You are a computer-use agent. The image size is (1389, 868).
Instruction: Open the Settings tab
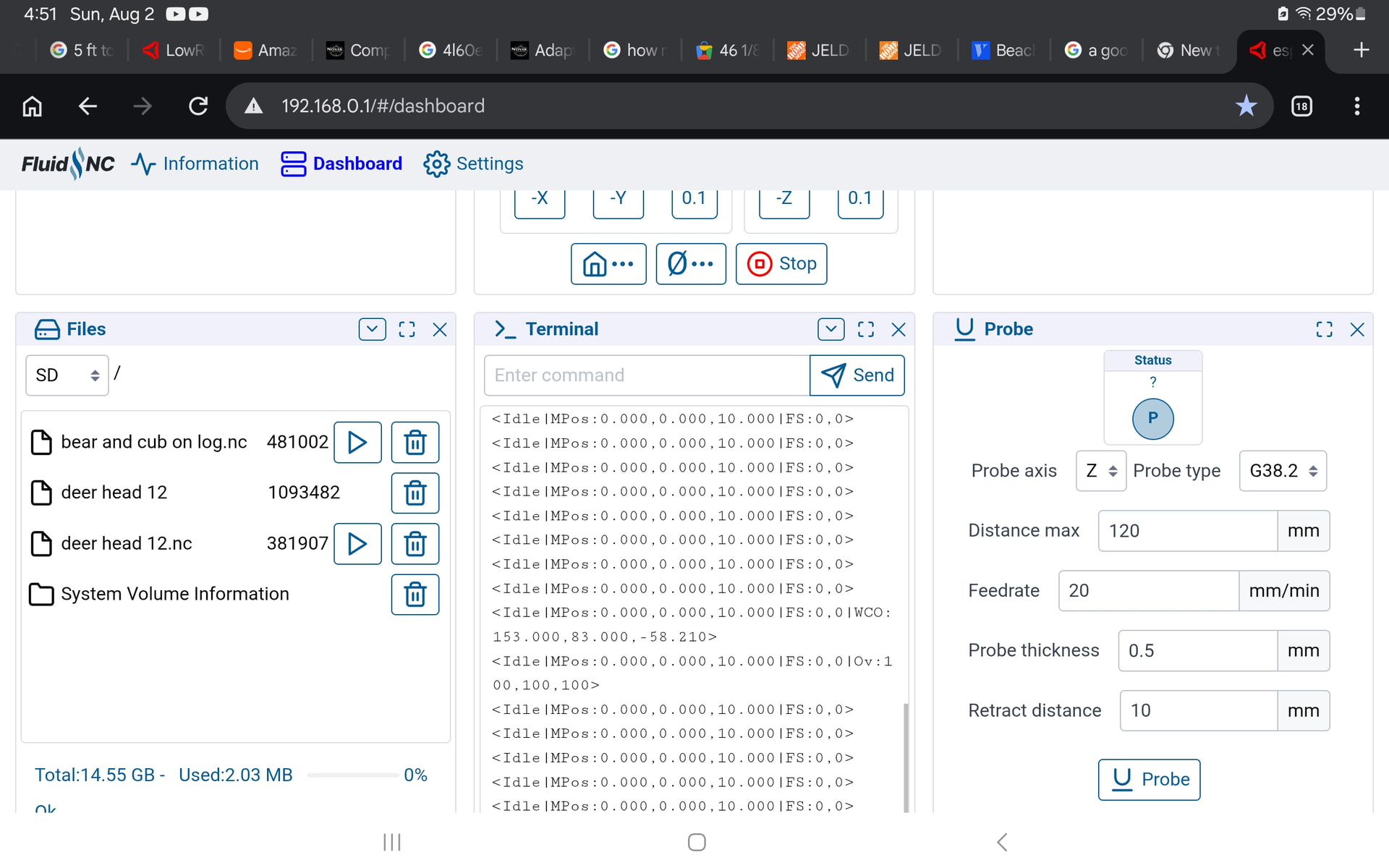(x=473, y=164)
